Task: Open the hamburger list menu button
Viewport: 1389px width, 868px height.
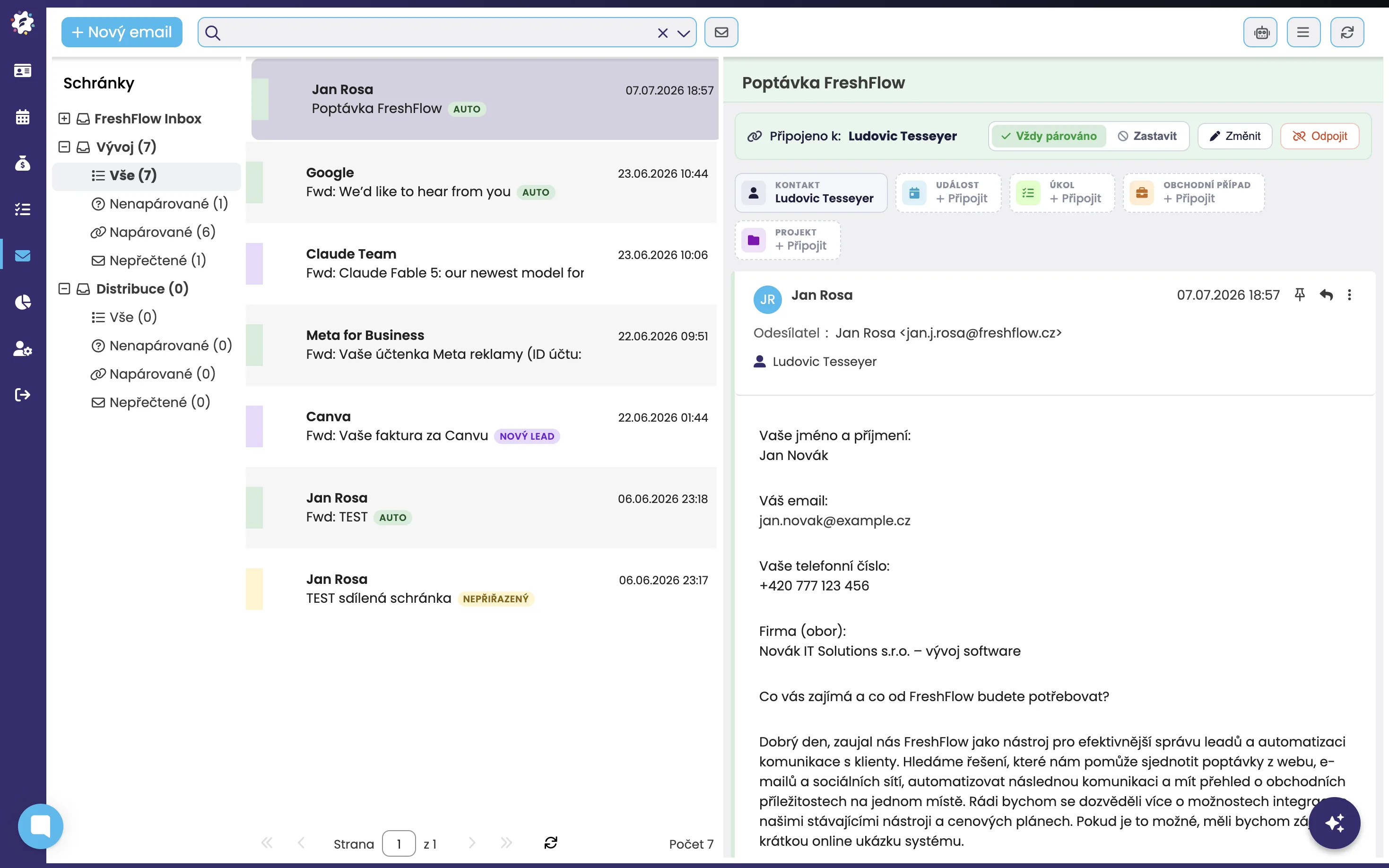Action: (x=1303, y=32)
